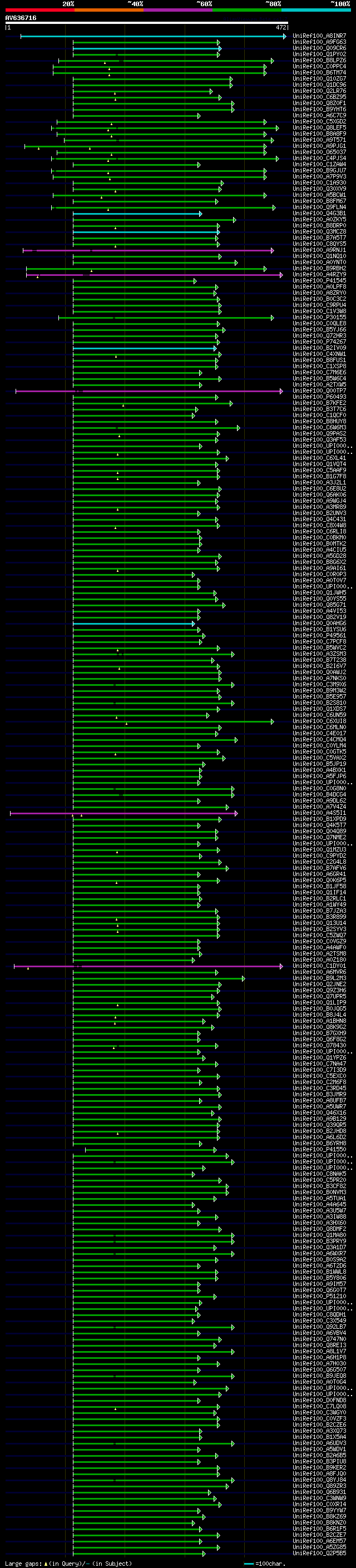The width and height of the screenshot is (356, 1568).
Task: Select hit UniRef100_A7P9V3
Action: coord(319,176)
